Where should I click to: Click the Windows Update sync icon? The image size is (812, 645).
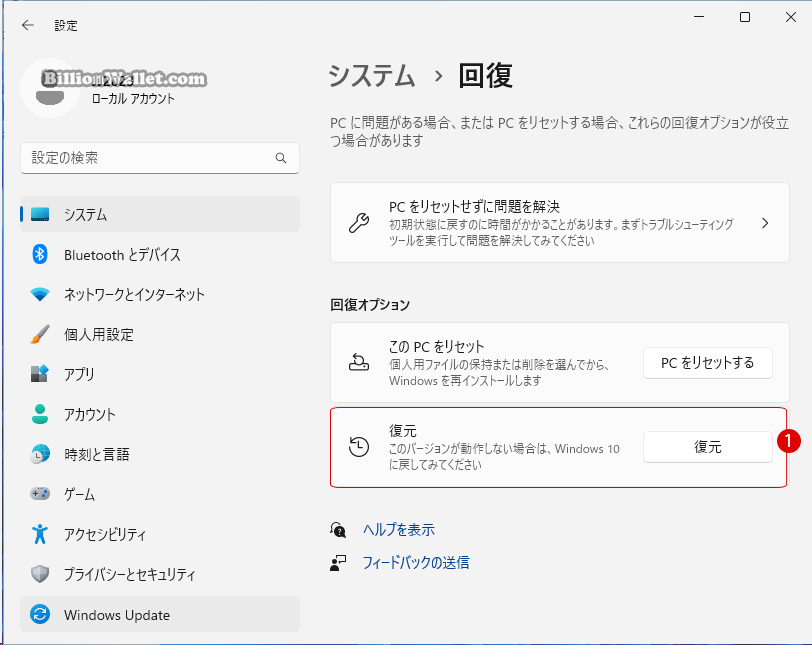click(x=40, y=614)
